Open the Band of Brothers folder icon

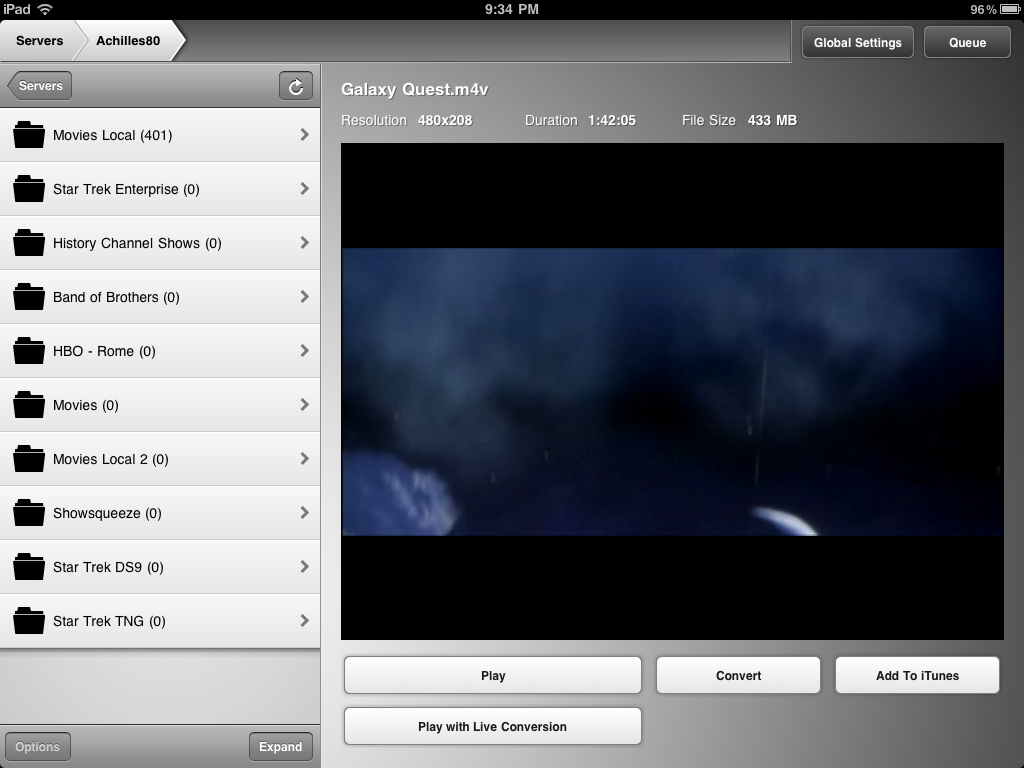[x=29, y=297]
